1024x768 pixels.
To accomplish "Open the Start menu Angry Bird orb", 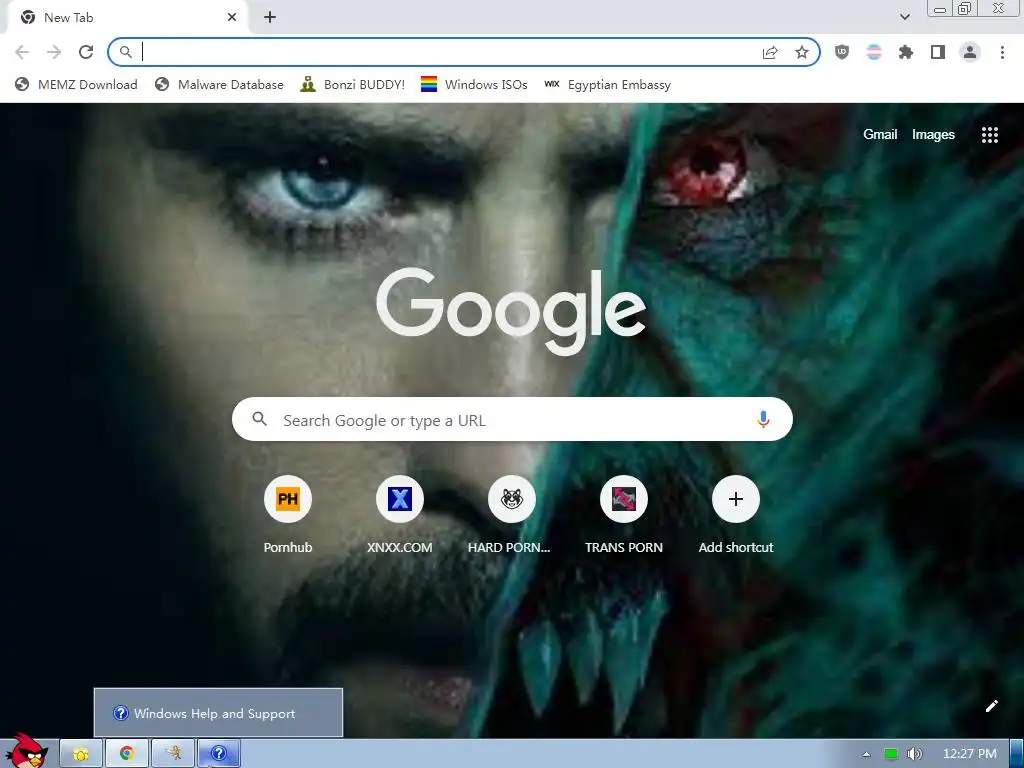I will (26, 750).
